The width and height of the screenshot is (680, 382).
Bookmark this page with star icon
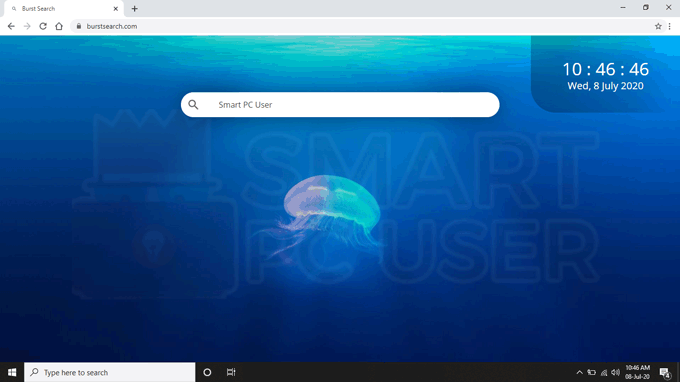pos(658,26)
